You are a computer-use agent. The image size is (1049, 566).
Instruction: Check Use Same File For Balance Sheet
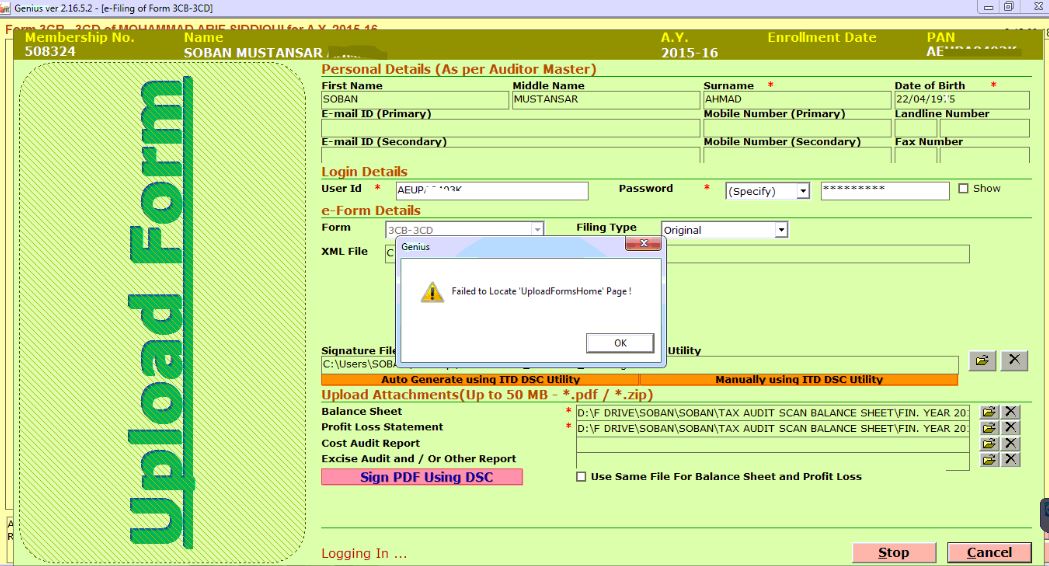pyautogui.click(x=582, y=477)
